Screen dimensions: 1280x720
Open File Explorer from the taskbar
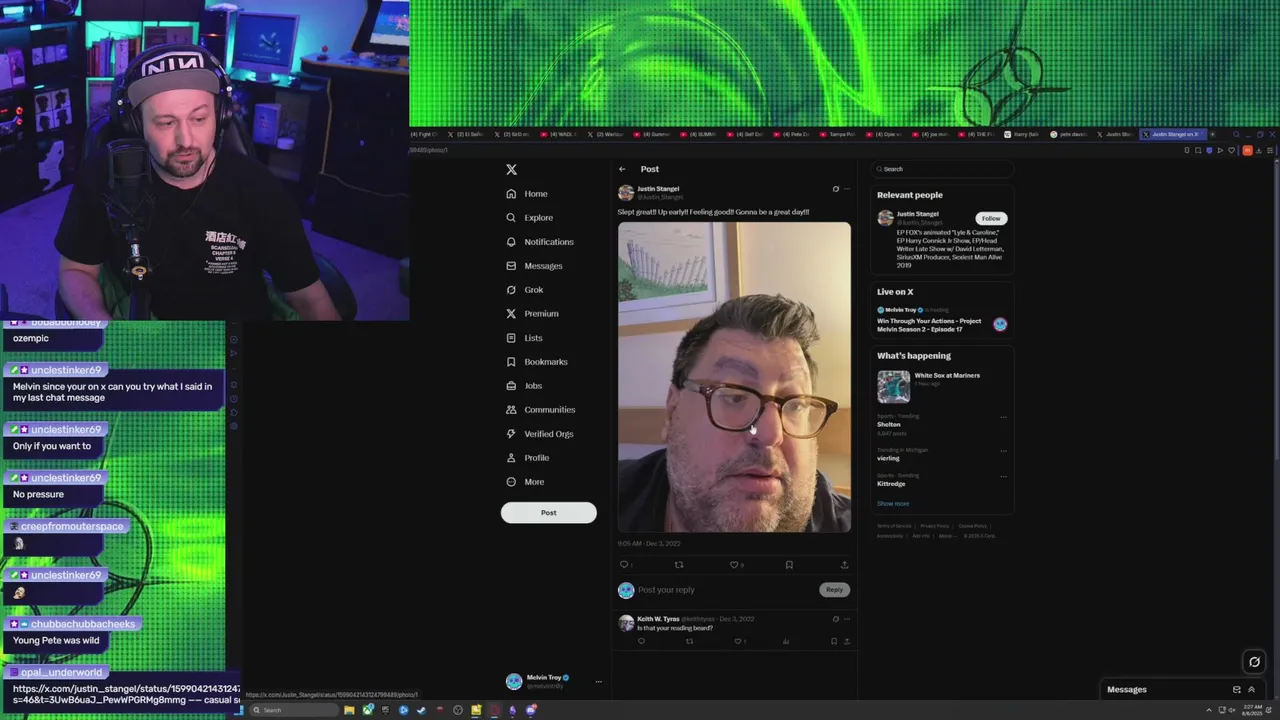(349, 710)
